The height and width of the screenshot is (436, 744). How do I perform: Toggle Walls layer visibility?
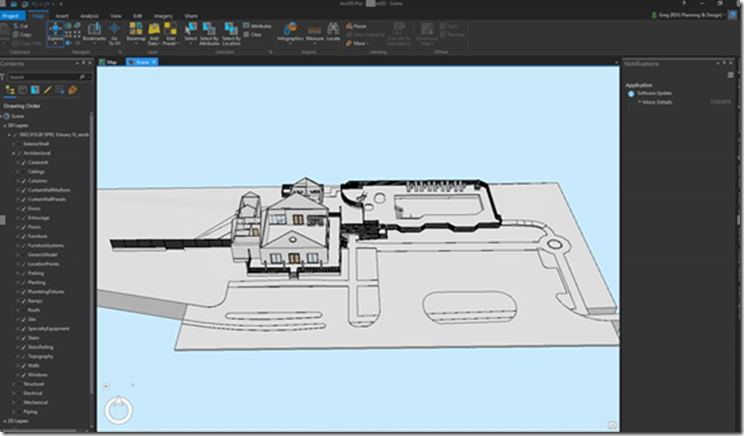point(23,366)
